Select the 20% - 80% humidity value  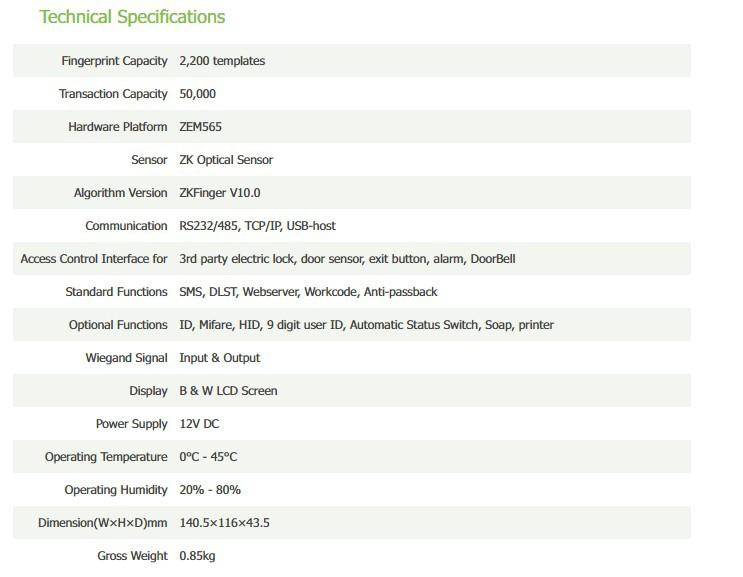coord(210,490)
